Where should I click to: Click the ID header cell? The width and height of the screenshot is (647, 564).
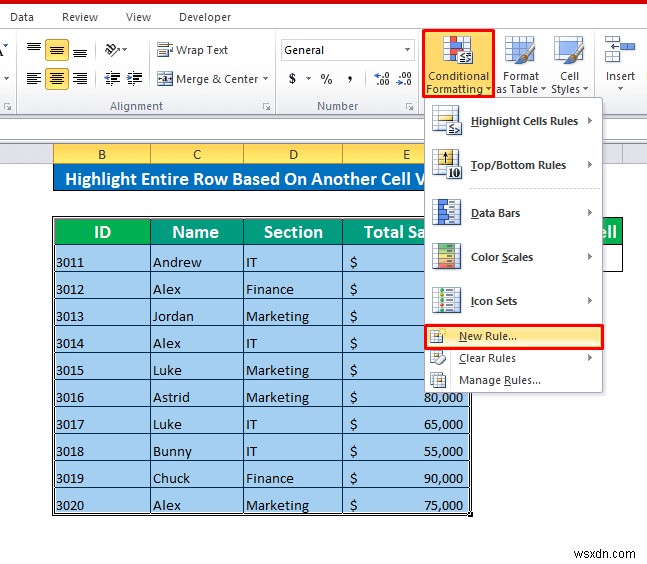pyautogui.click(x=102, y=232)
